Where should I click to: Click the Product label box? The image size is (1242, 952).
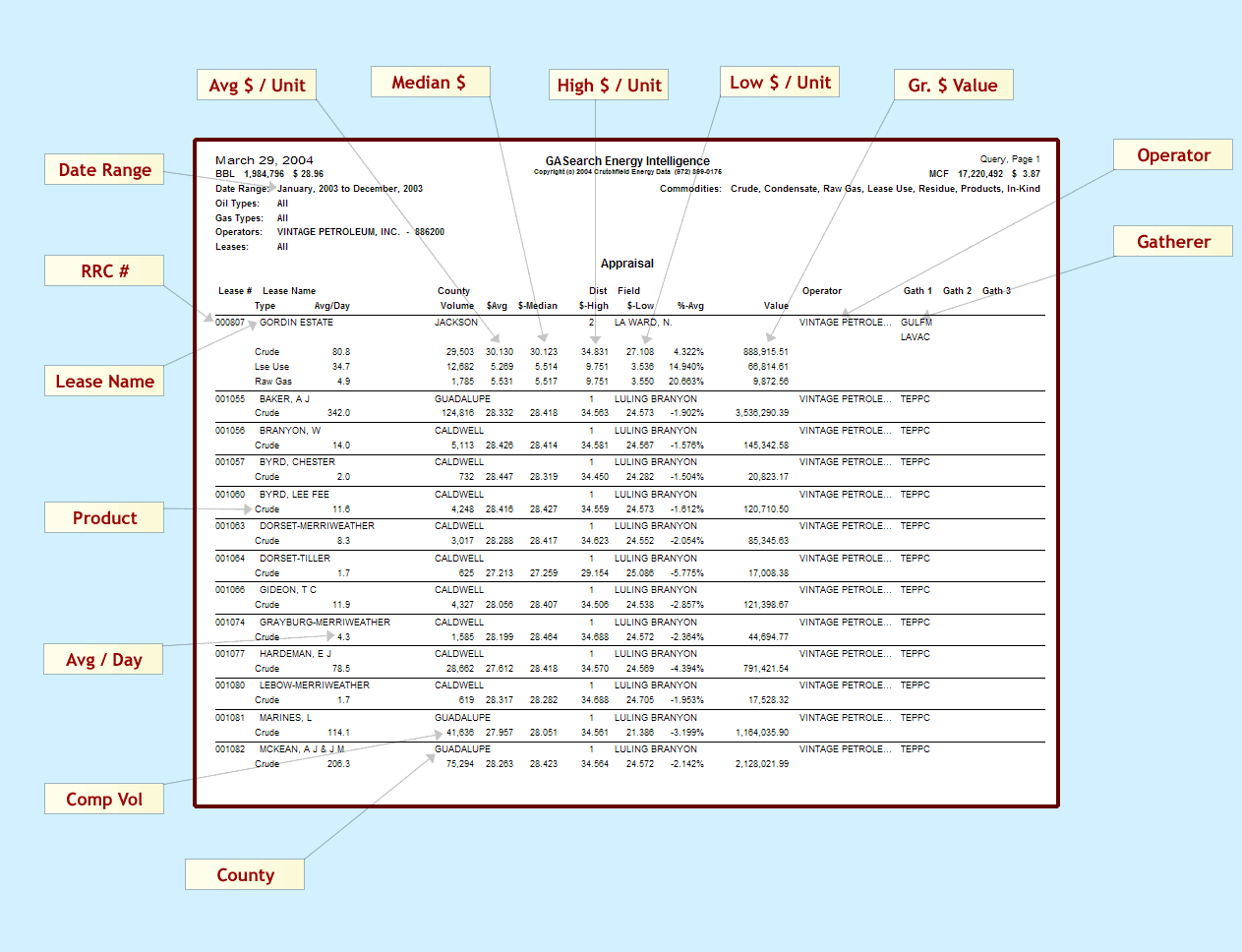click(x=104, y=518)
